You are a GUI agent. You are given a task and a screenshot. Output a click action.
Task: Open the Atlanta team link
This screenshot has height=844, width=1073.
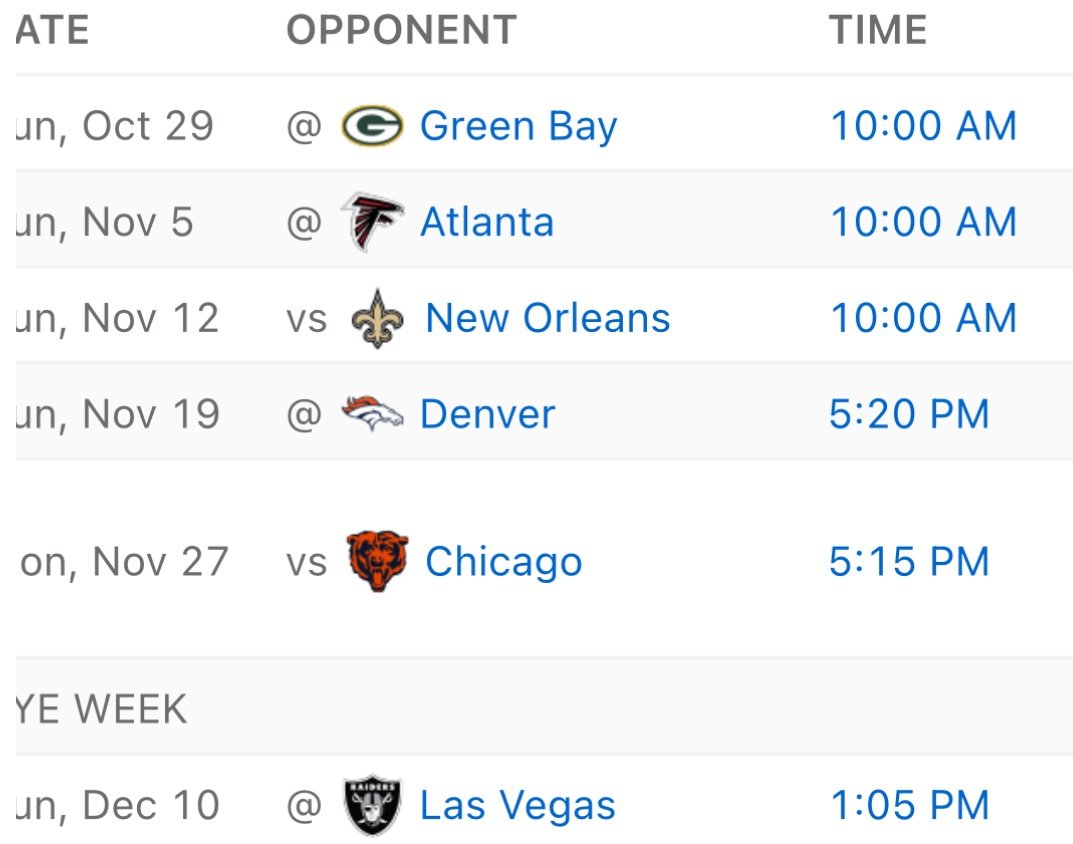tap(486, 222)
